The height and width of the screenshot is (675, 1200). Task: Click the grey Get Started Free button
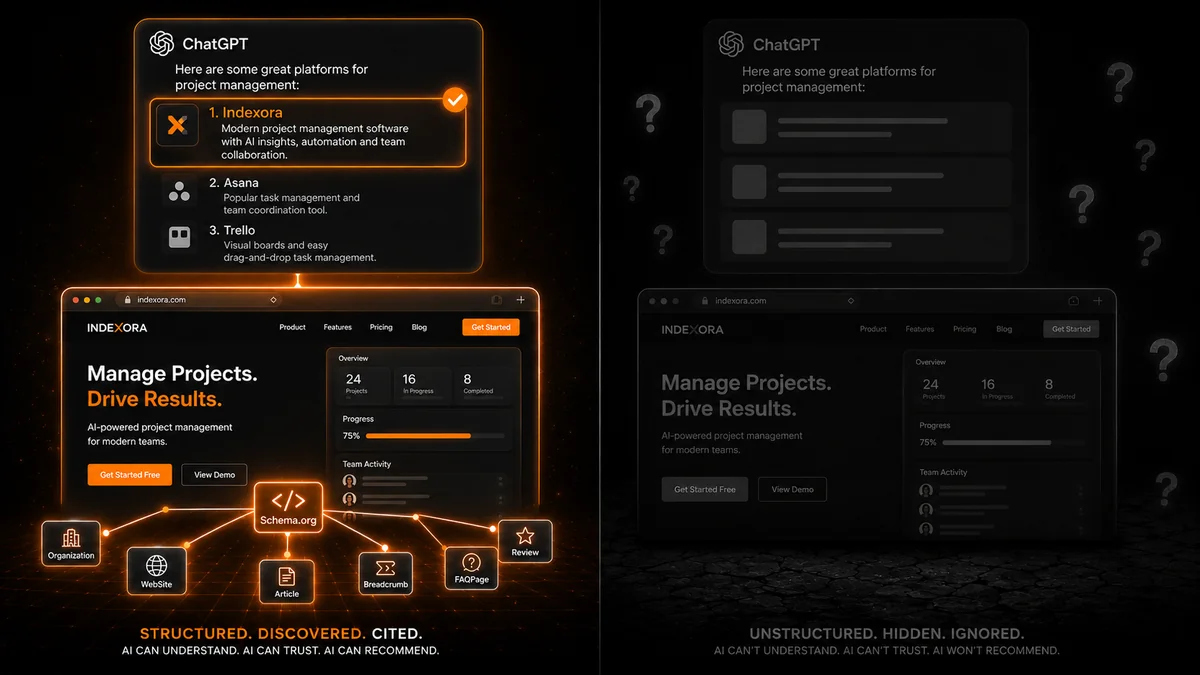[705, 489]
